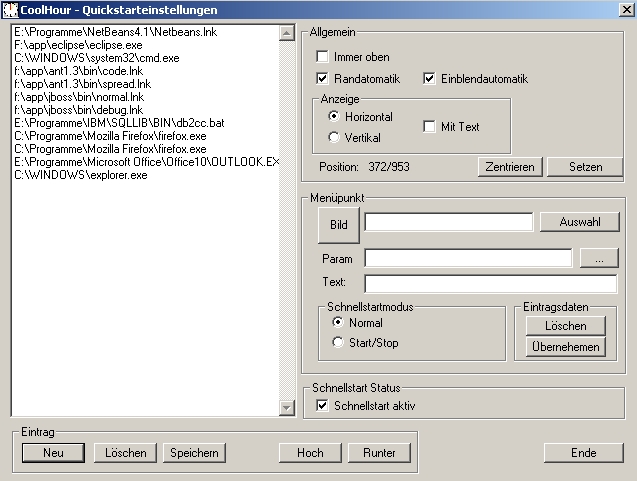Create a new entry with Neu
This screenshot has width=637, height=481.
click(53, 453)
